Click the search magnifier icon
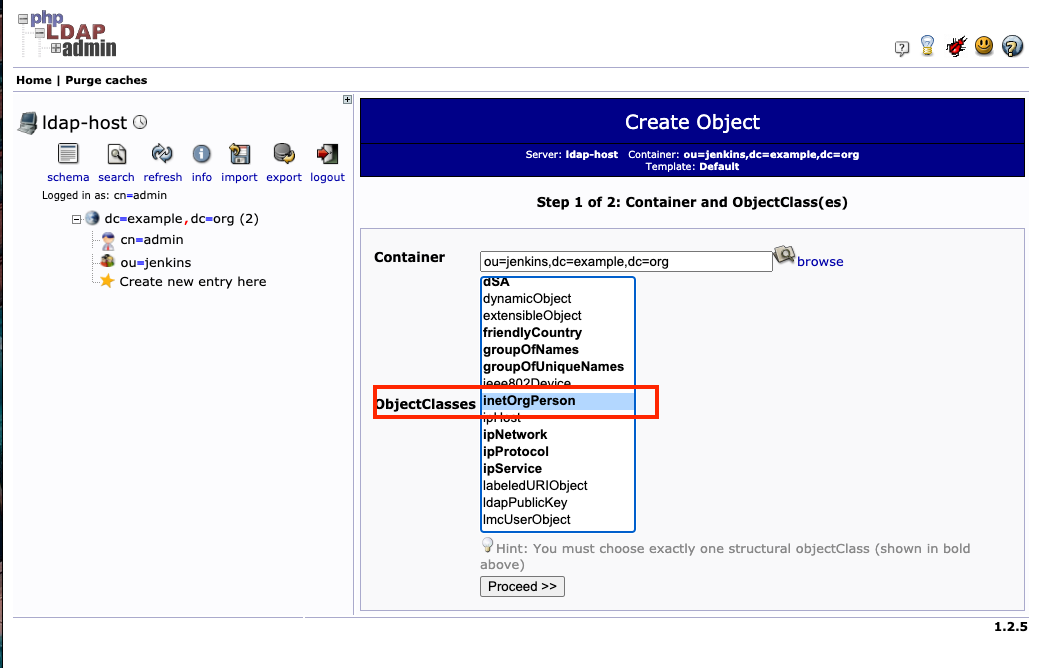 116,154
